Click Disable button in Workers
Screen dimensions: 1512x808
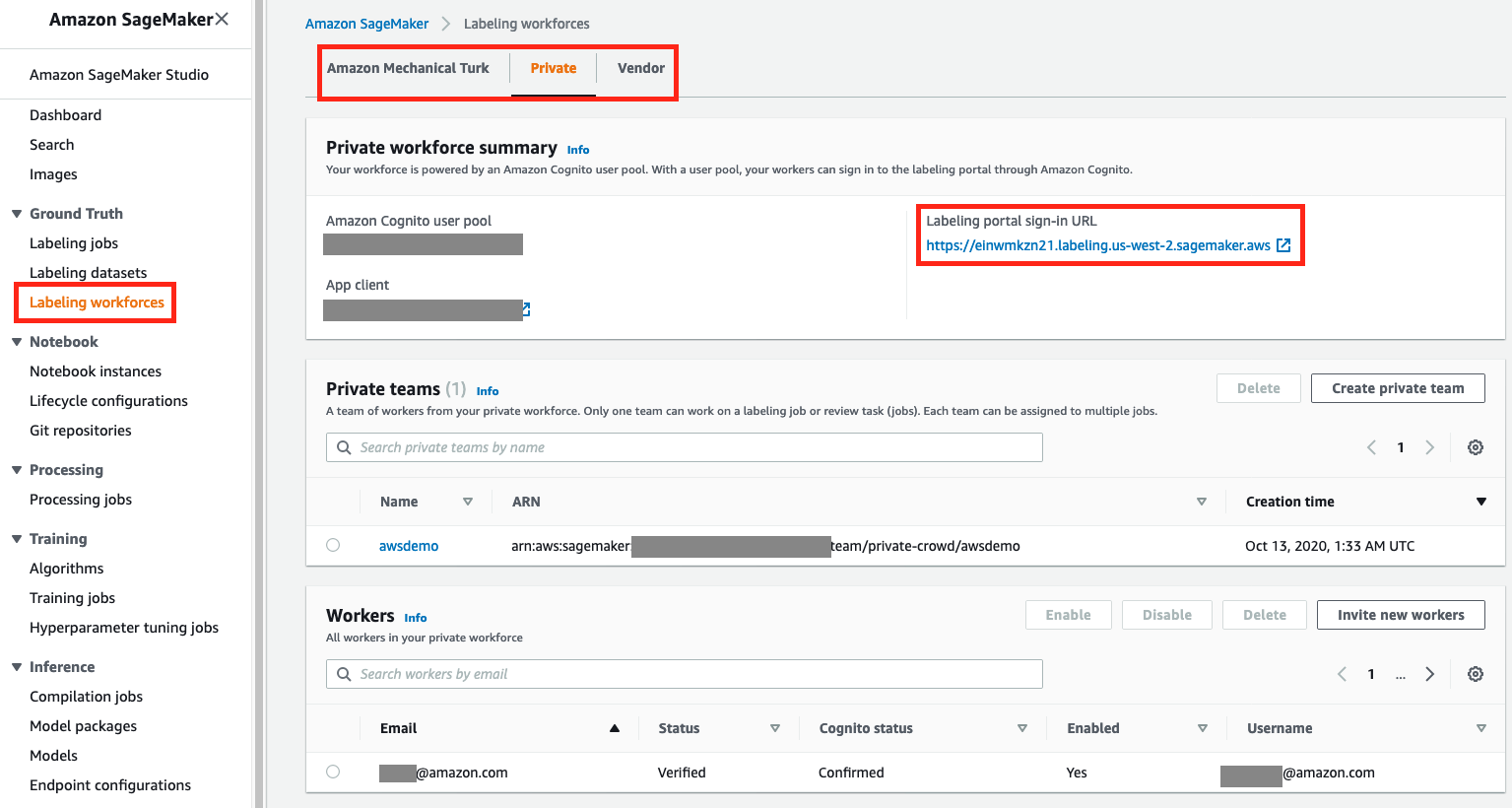point(1167,615)
